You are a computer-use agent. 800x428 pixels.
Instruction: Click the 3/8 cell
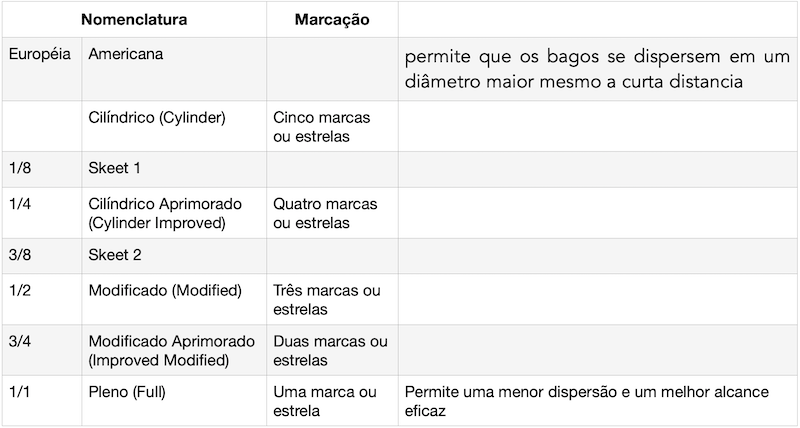tap(21, 255)
